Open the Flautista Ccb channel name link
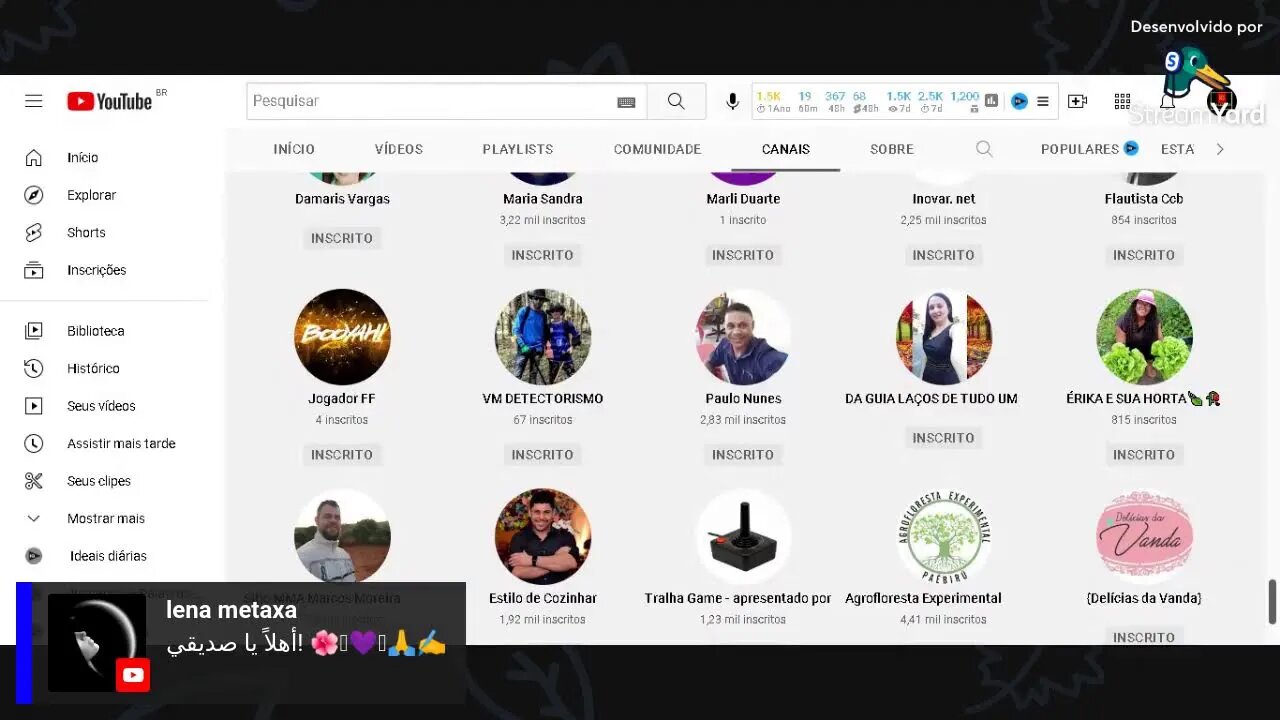The height and width of the screenshot is (720, 1280). pyautogui.click(x=1144, y=199)
